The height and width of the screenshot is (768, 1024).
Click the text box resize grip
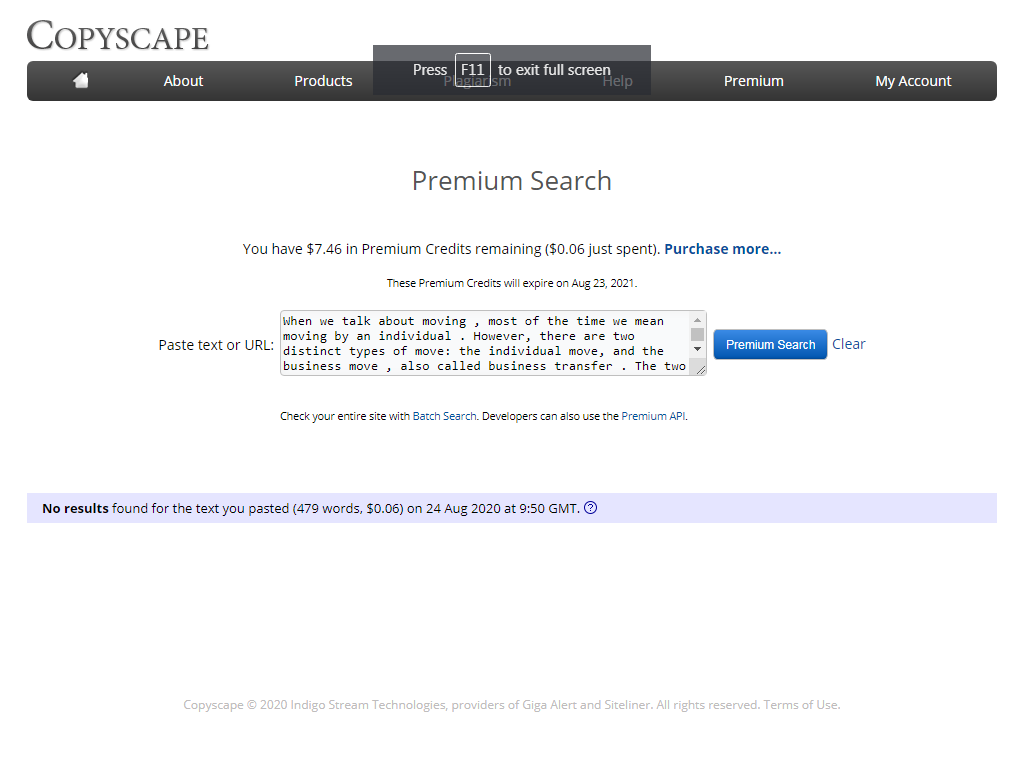[701, 370]
